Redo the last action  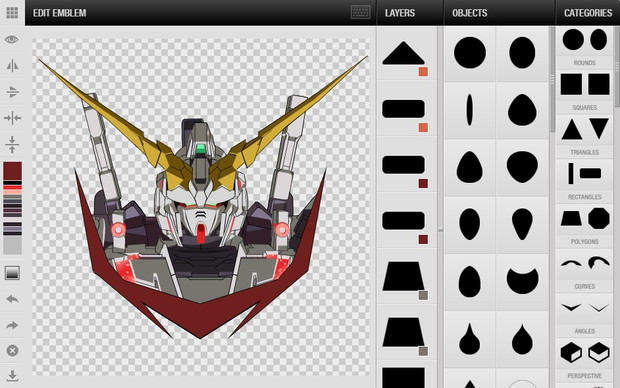(12, 326)
